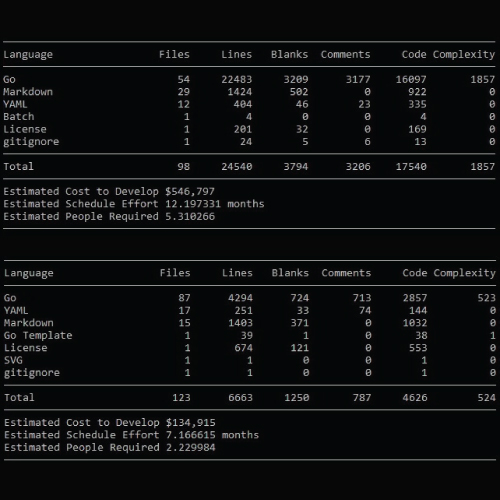Screen dimensions: 500x500
Task: Click Markdown files count 29
Action: point(184,92)
